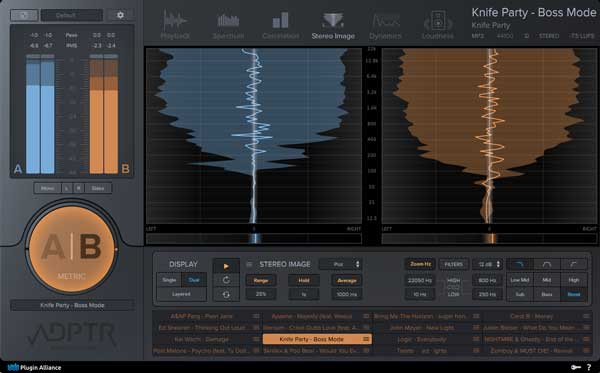Screen dimensions: 600x373
Task: Set display mode to Dual
Action: coord(194,280)
